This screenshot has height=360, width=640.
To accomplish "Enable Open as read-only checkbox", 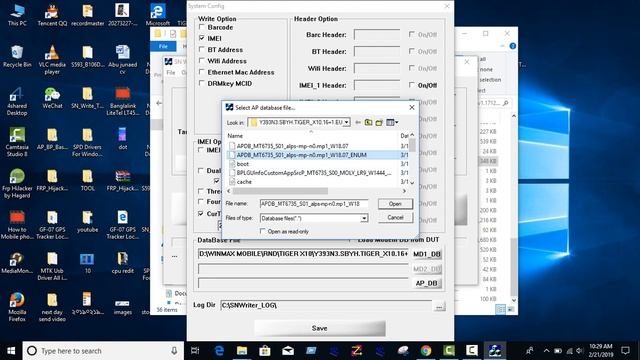I will 262,231.
